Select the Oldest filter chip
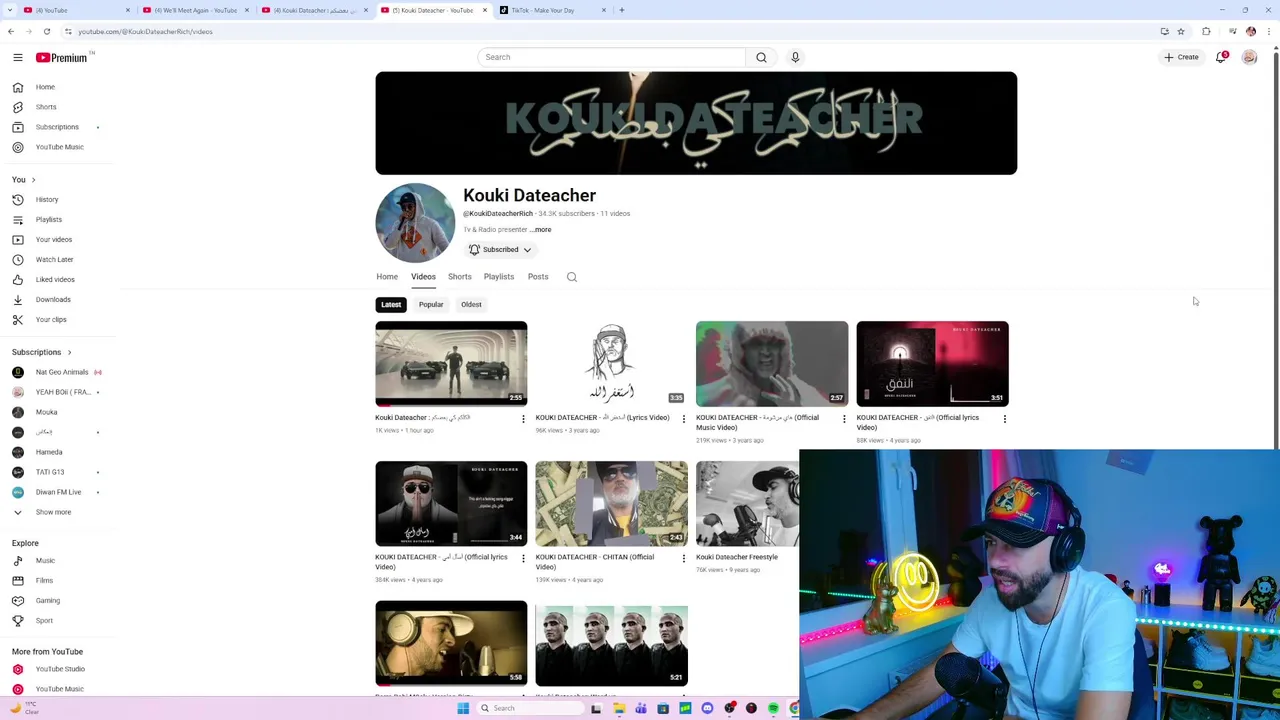The width and height of the screenshot is (1280, 720). 471,304
